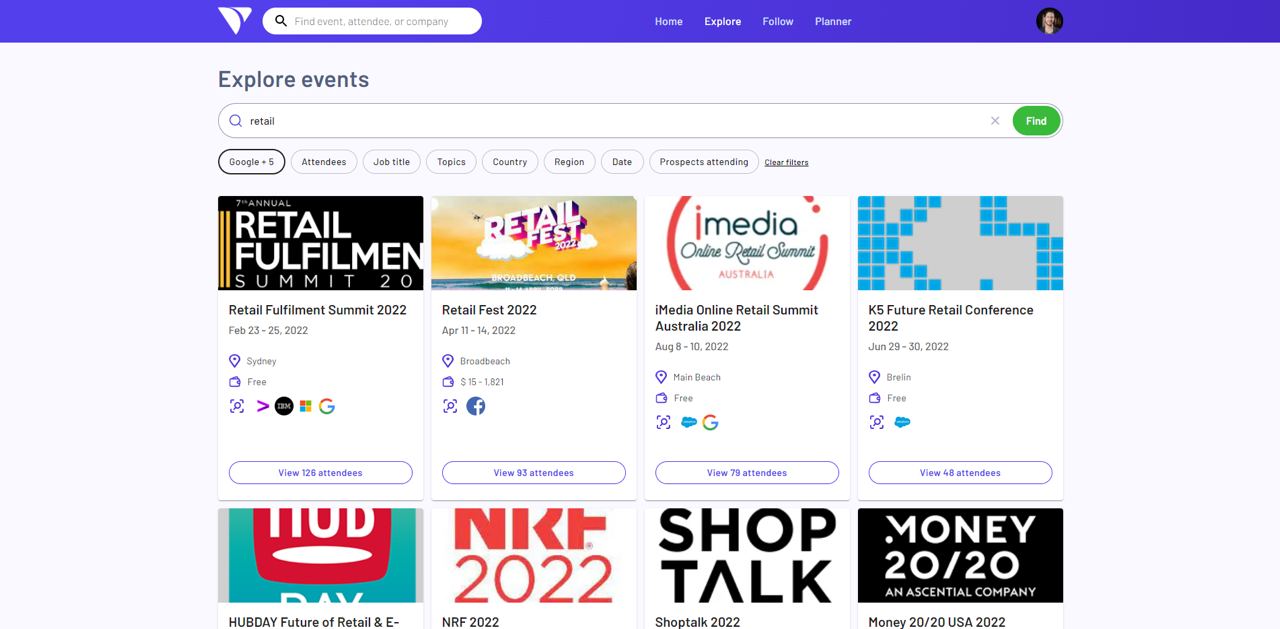This screenshot has width=1280, height=629.
Task: Click the wallet icon on K5 Future Retail card
Action: (874, 398)
